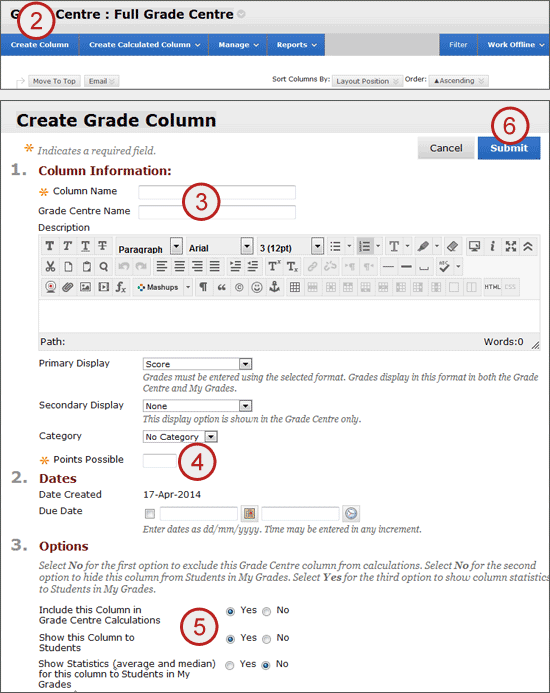Viewport: 550px width, 693px height.
Task: Open Create Calculated Column menu
Action: click(144, 45)
